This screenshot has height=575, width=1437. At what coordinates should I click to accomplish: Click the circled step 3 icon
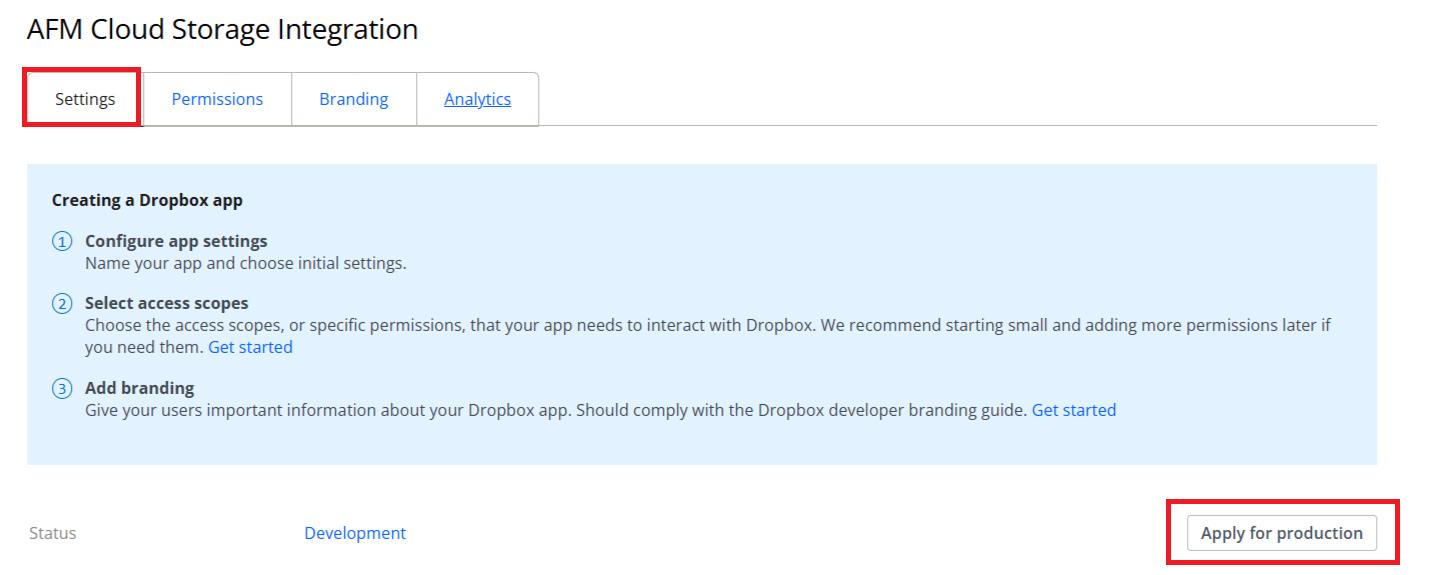pos(62,389)
